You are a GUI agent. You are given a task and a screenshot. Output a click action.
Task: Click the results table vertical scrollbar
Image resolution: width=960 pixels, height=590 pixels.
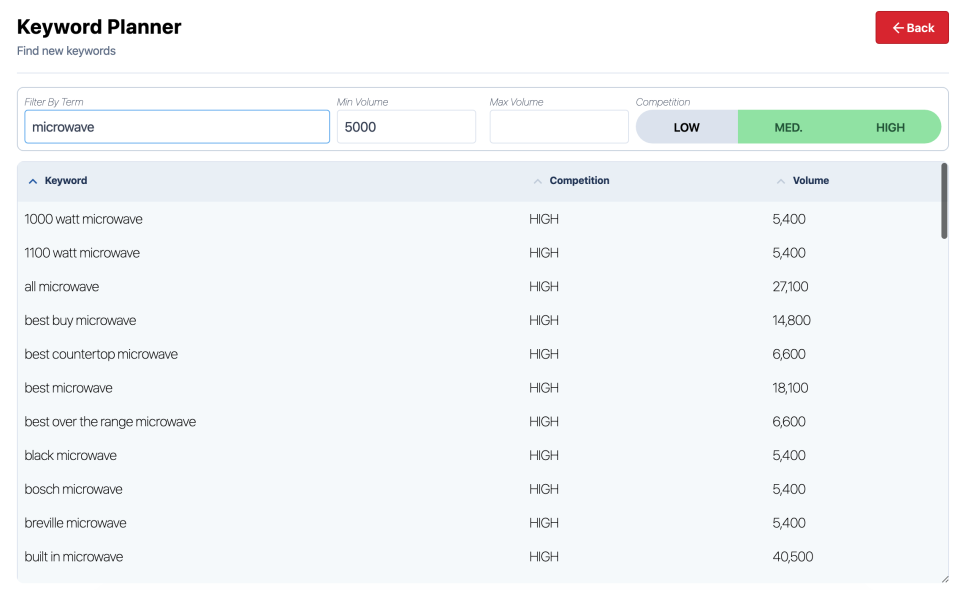click(x=944, y=201)
